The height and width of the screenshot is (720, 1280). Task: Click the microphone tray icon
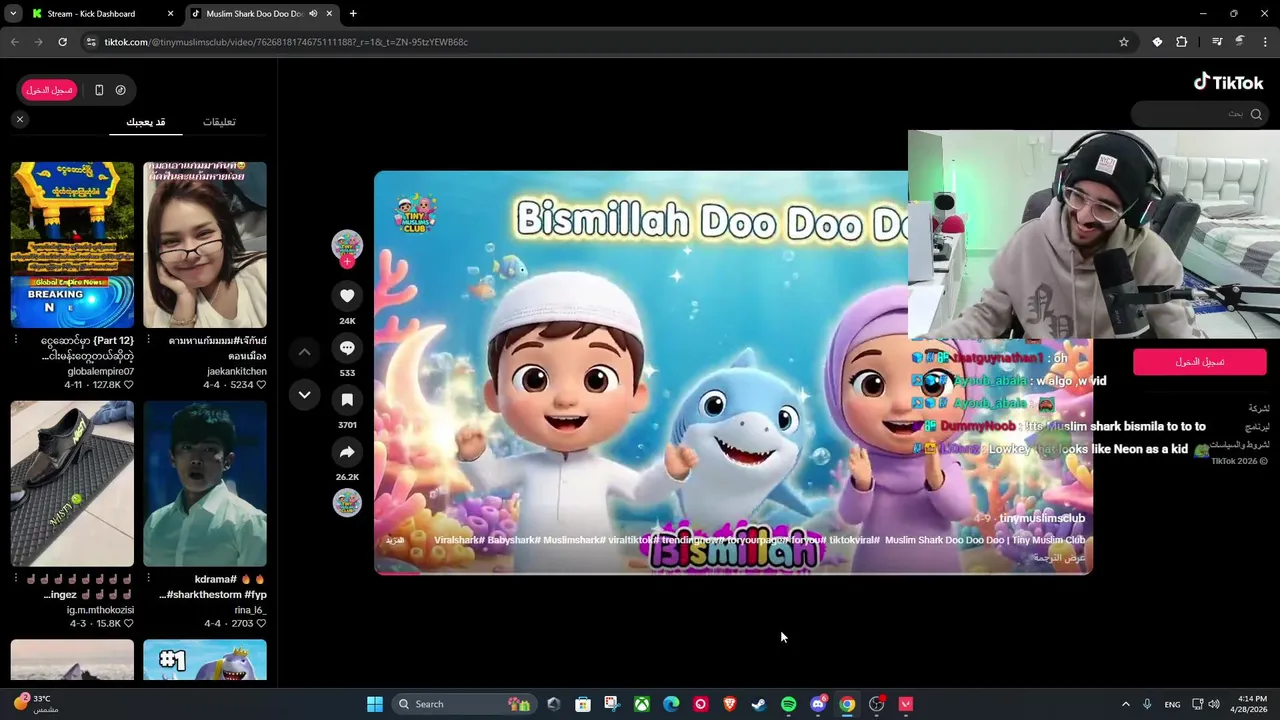pos(1147,704)
